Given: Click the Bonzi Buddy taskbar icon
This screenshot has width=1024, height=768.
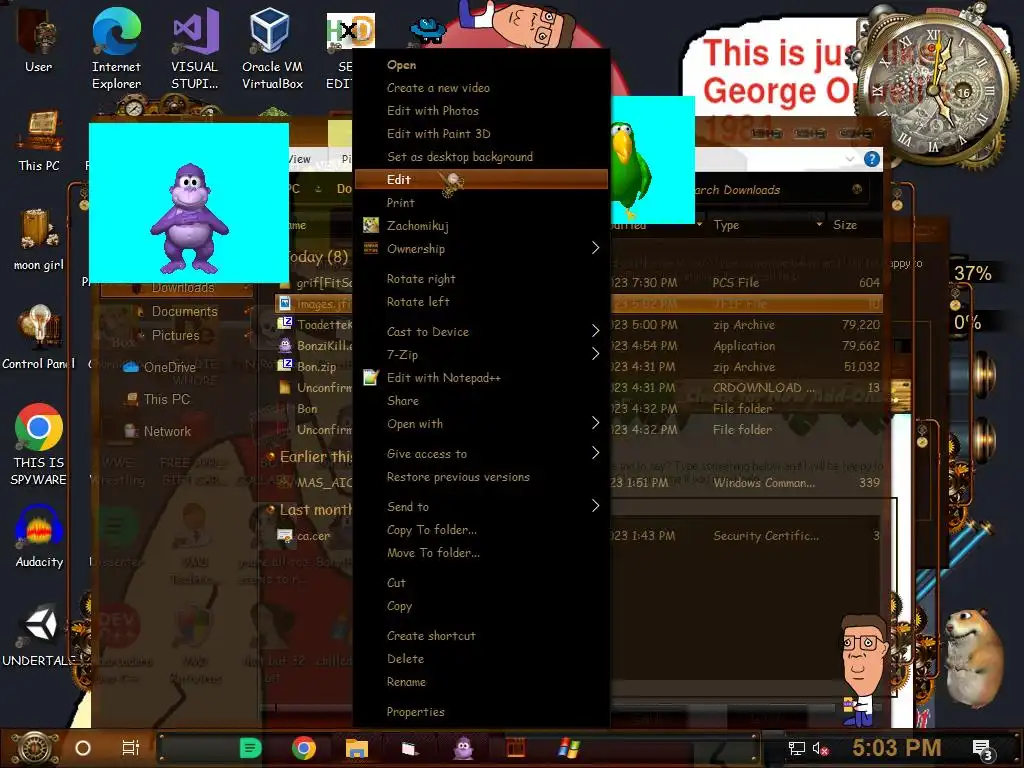Looking at the screenshot, I should tap(463, 748).
